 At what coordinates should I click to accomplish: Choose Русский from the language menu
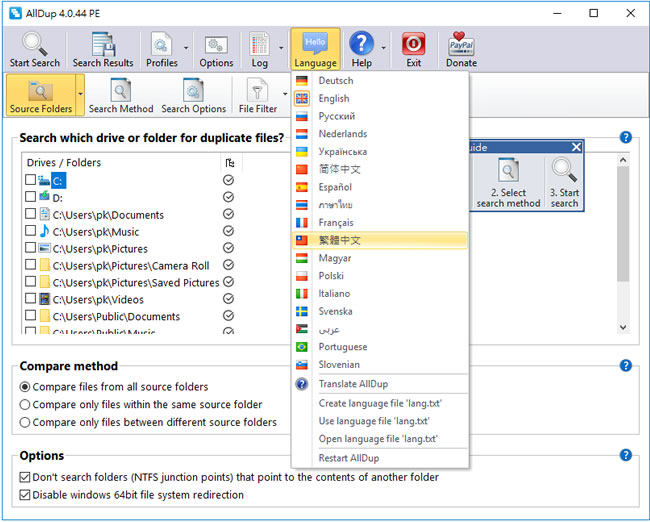click(380, 116)
